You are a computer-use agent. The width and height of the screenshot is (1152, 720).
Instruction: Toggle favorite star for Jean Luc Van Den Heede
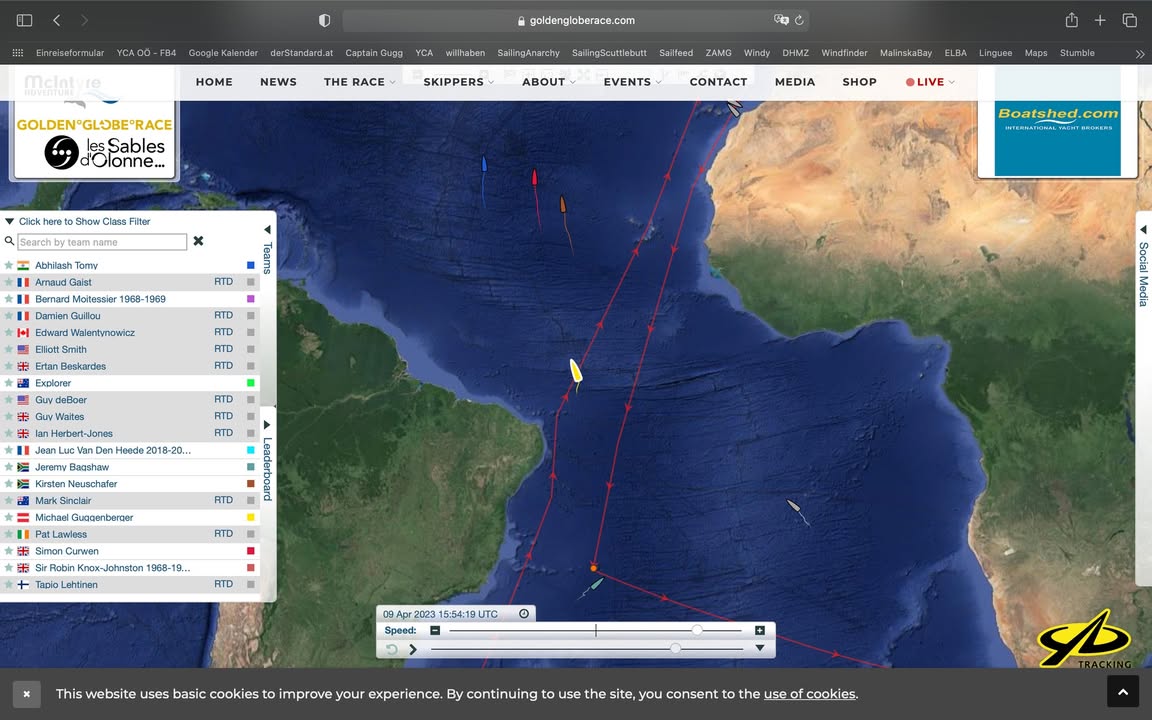click(9, 450)
